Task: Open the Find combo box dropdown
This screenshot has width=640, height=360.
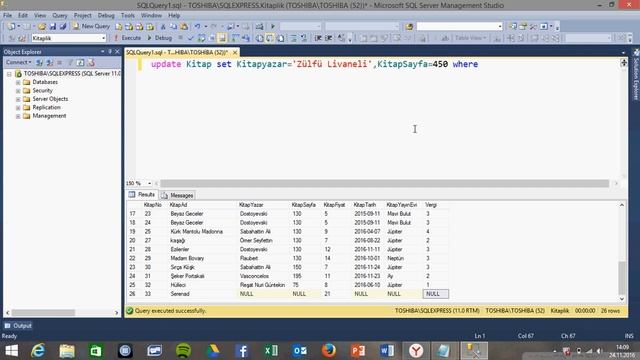Action: coord(500,27)
